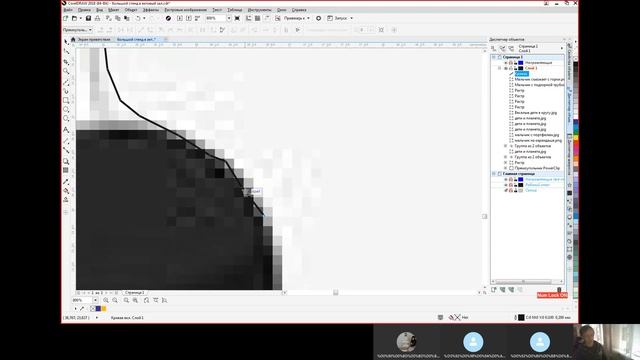
Task: Toggle visibility eye of the Слой 1 layer
Action: [x=506, y=68]
